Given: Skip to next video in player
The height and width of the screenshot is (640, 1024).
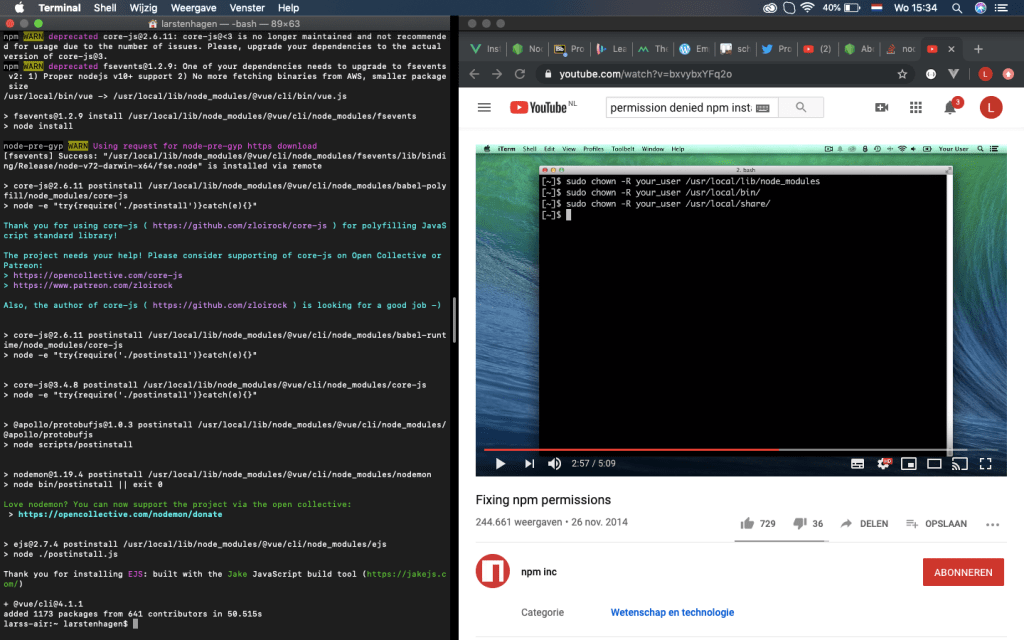Looking at the screenshot, I should 530,463.
